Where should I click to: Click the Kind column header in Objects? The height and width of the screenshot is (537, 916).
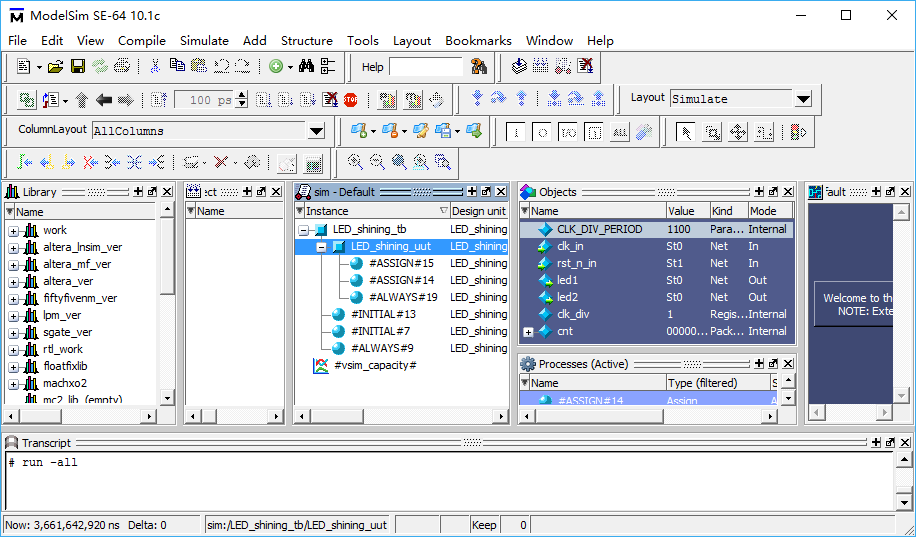[x=728, y=211]
